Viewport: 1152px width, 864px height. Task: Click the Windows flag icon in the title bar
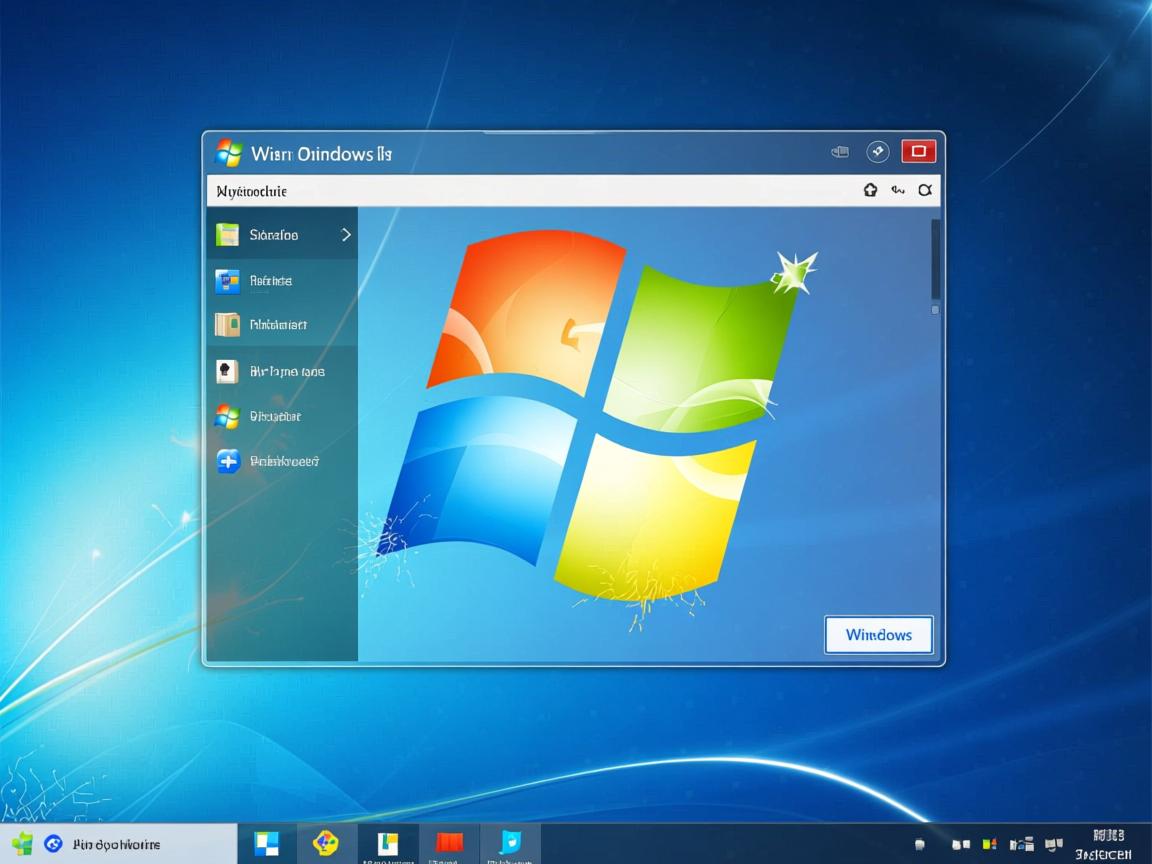[228, 153]
